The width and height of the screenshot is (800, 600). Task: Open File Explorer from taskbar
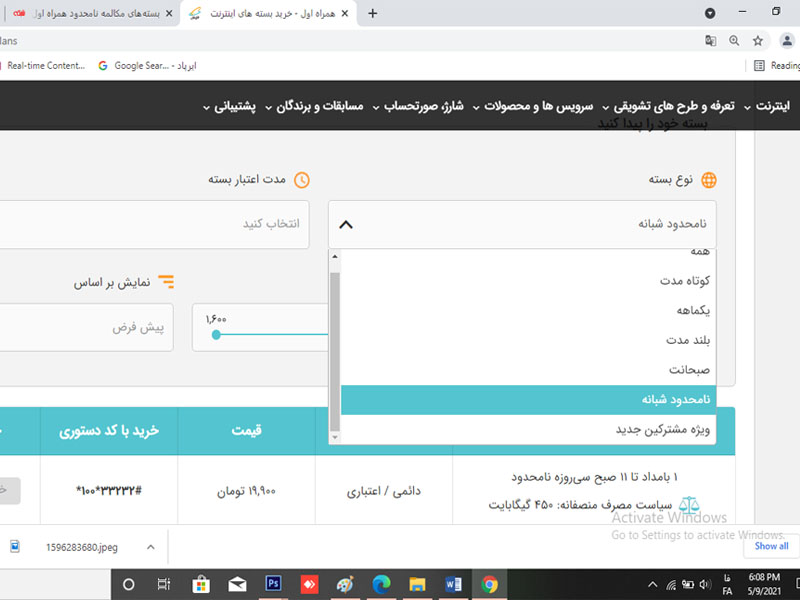point(417,584)
